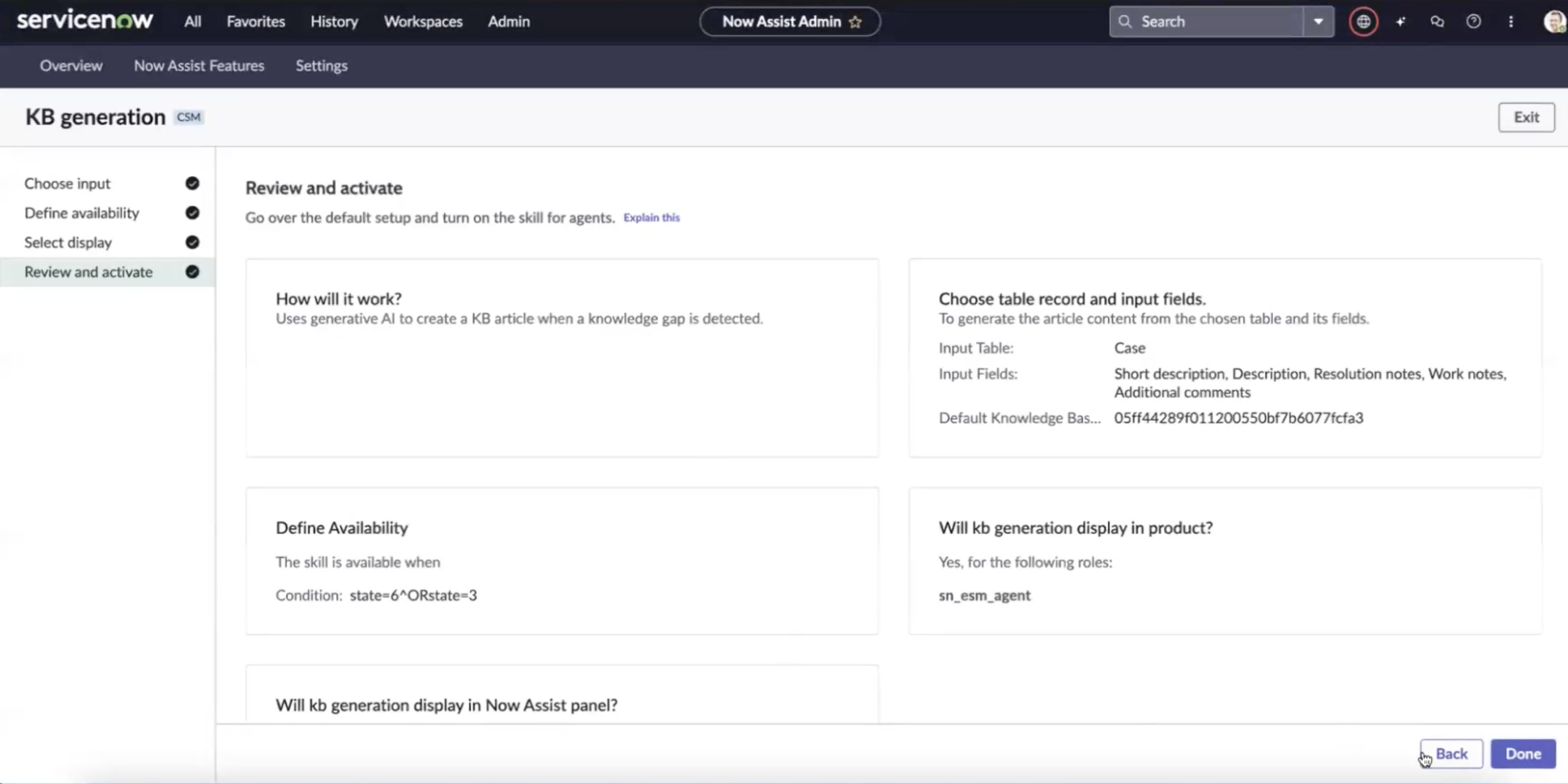
Task: Open the Workspaces menu
Action: 423,22
